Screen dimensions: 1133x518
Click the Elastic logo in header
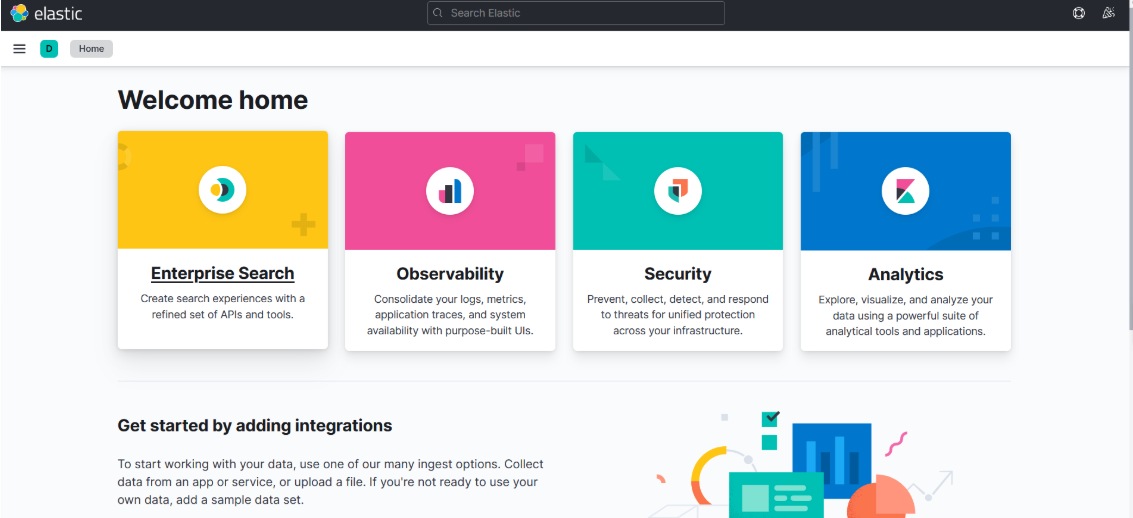[46, 13]
